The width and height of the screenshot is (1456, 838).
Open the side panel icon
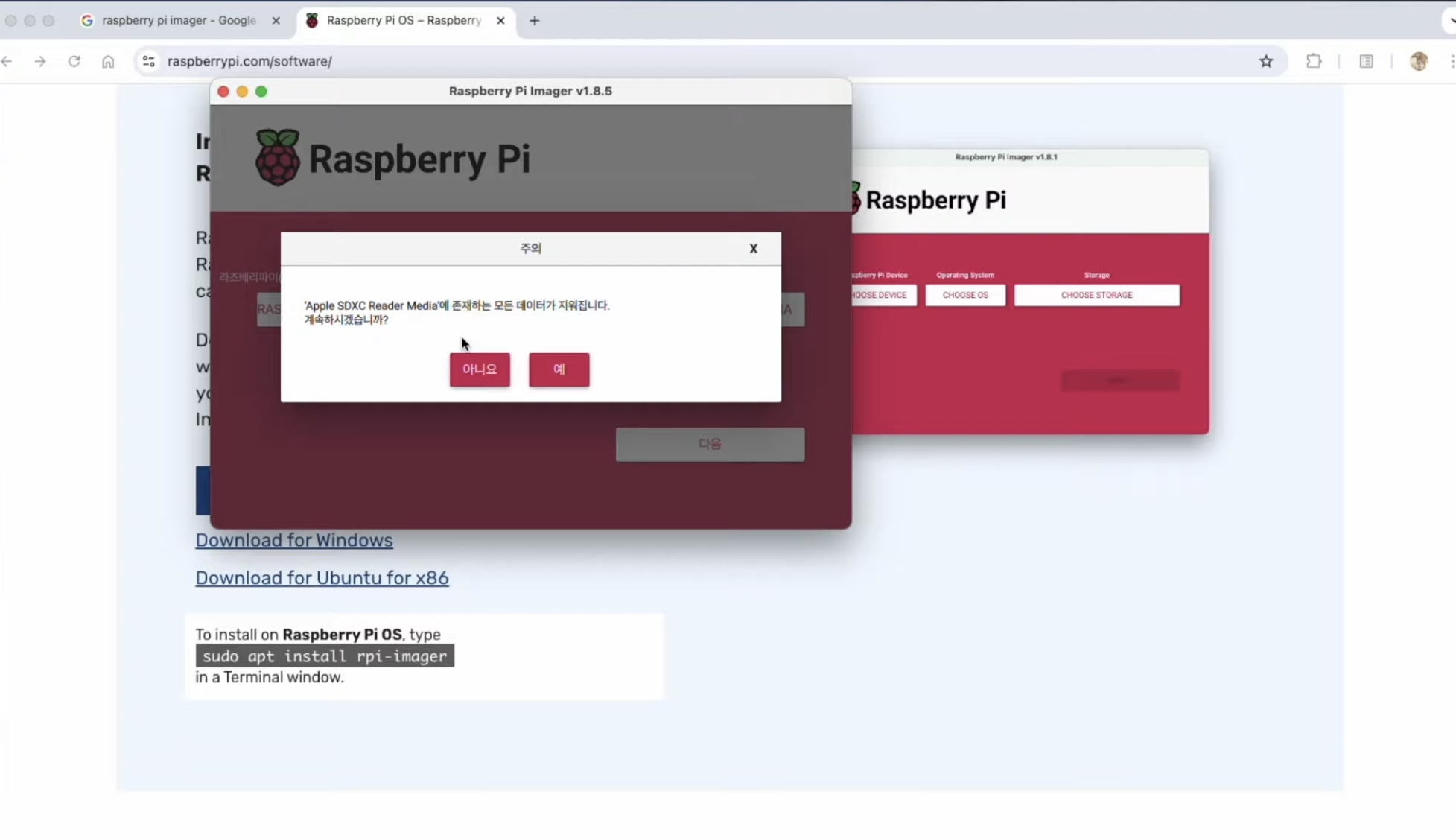[1366, 61]
